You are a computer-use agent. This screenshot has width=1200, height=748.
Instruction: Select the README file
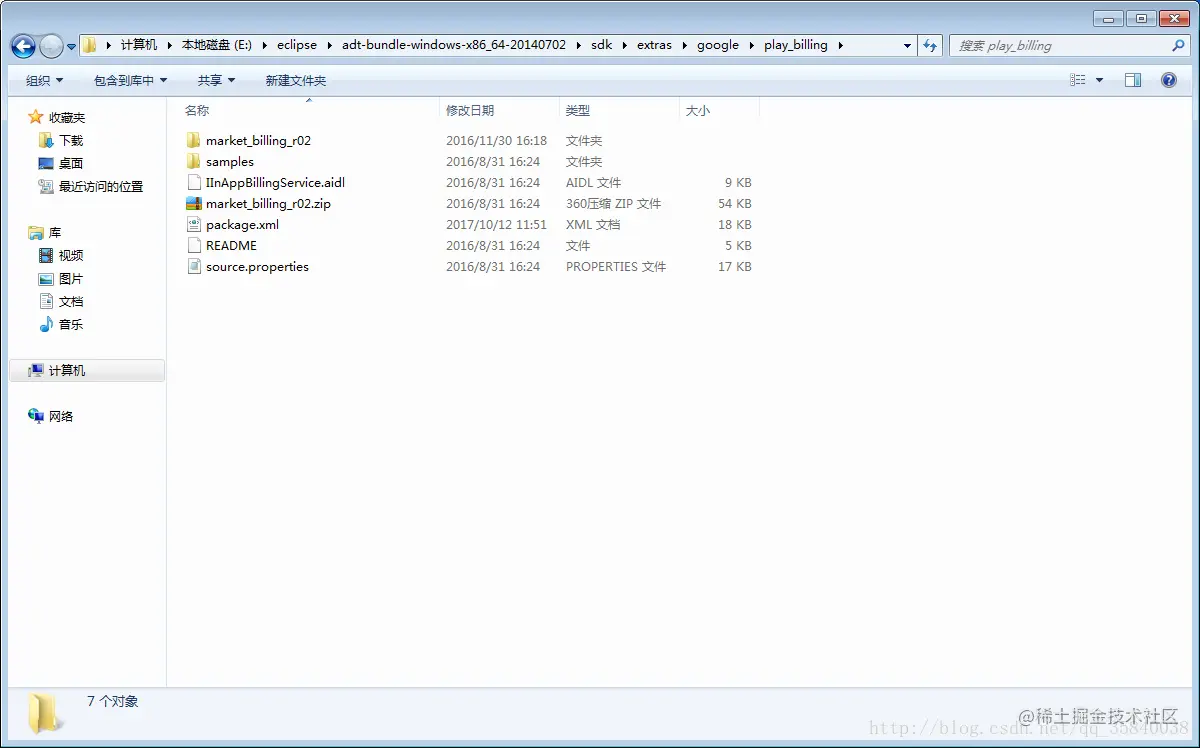(231, 245)
